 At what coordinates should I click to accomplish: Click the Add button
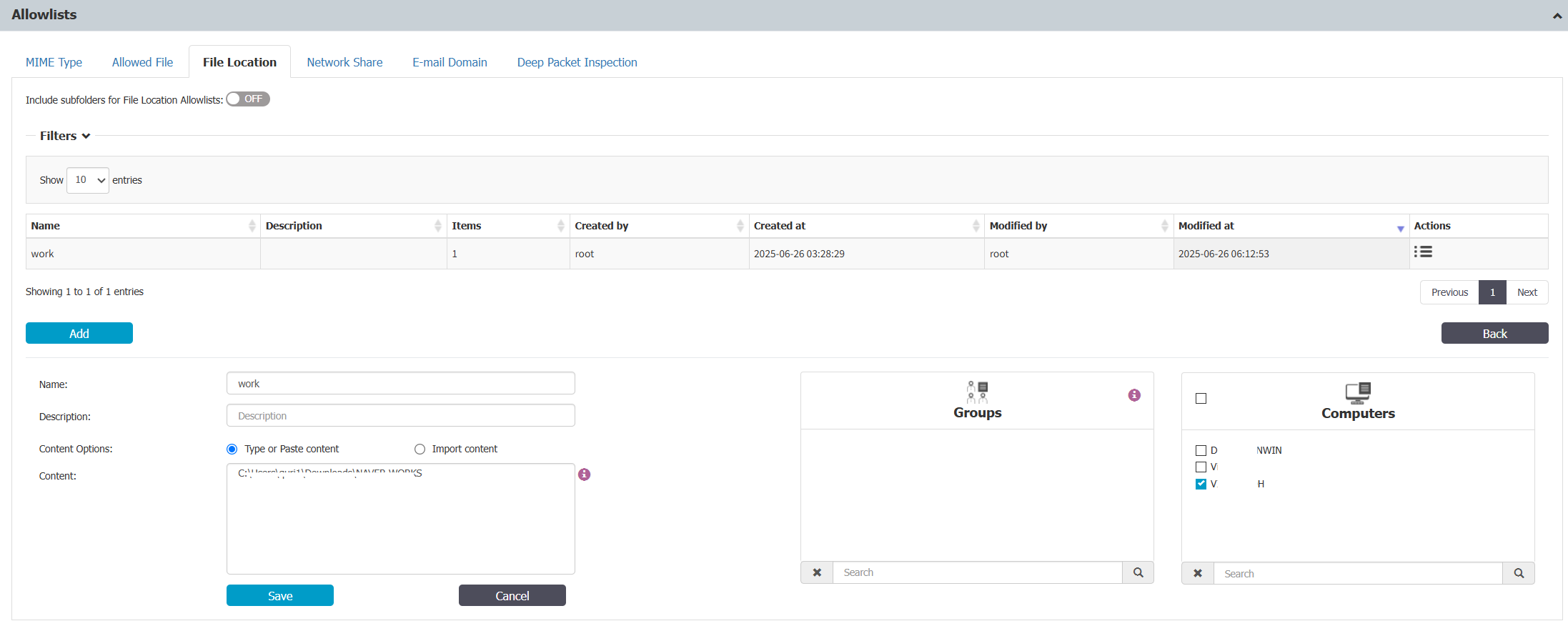click(x=79, y=333)
